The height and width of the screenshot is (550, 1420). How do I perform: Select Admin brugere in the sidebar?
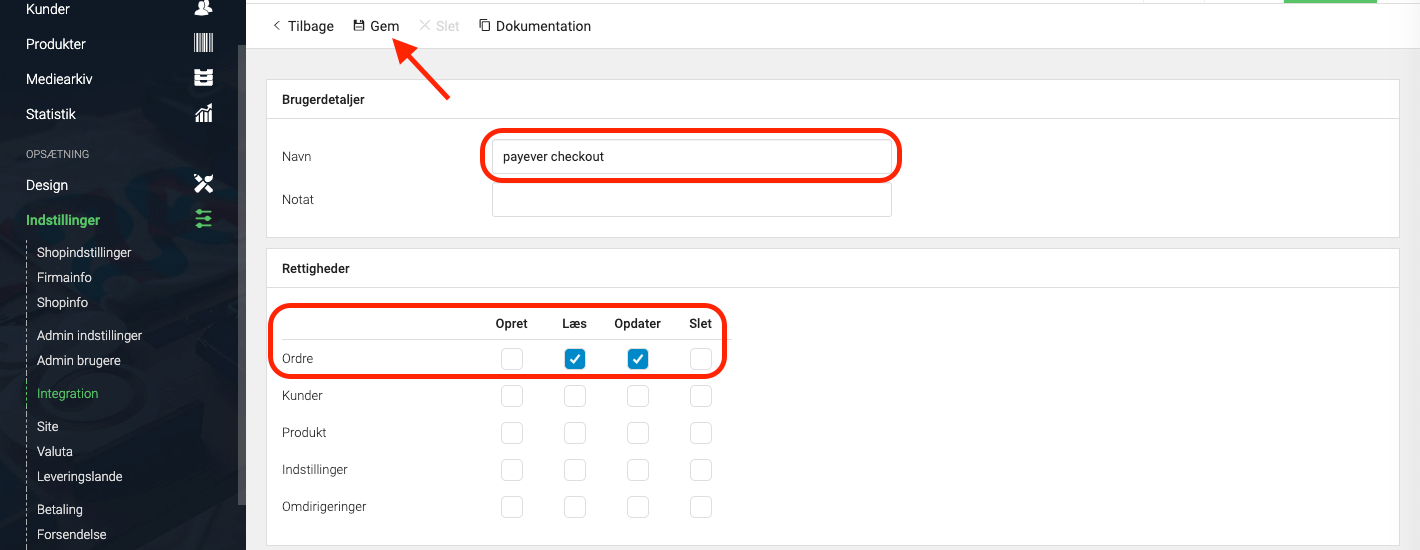click(x=79, y=360)
